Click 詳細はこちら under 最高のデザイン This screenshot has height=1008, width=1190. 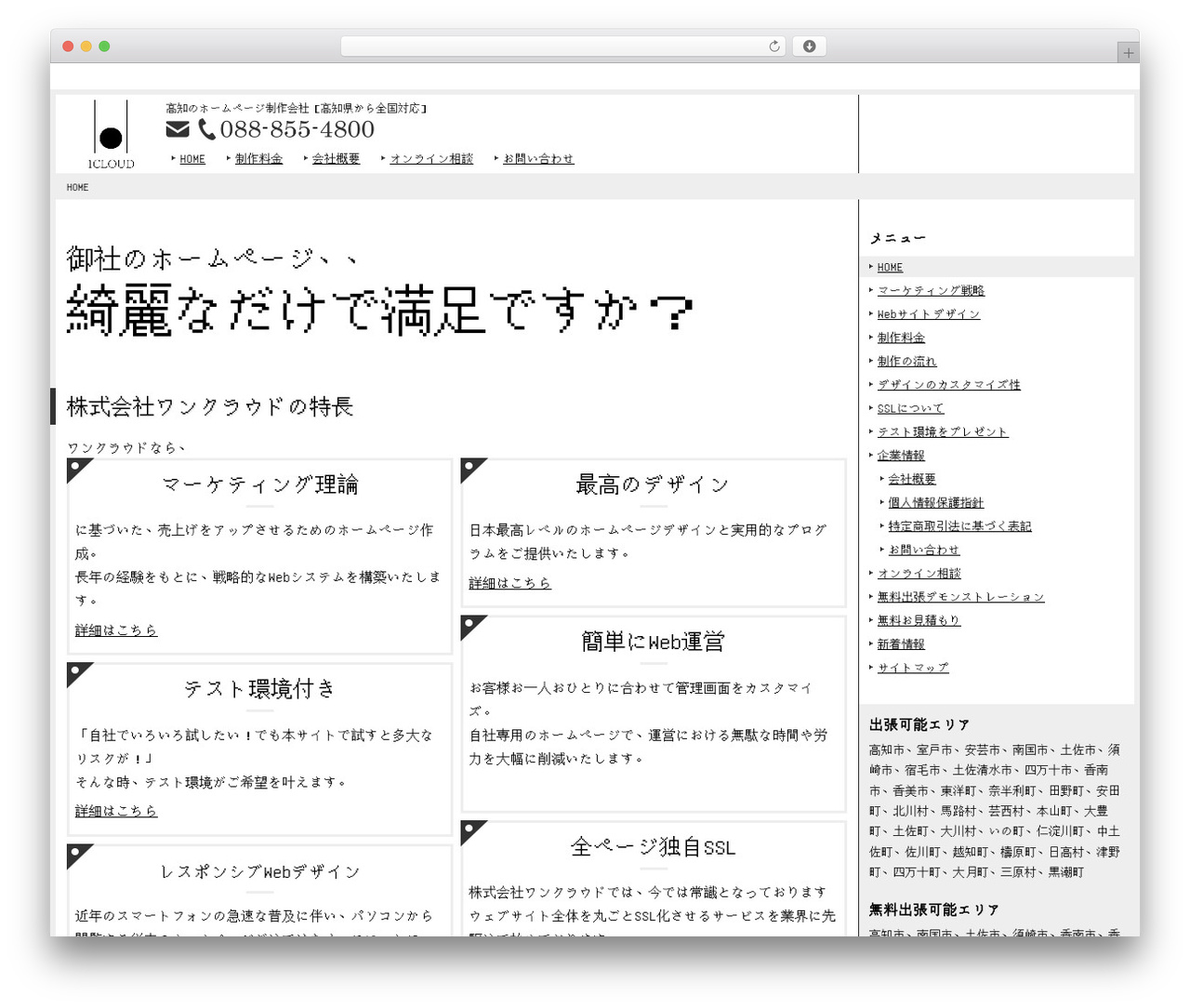[x=509, y=583]
